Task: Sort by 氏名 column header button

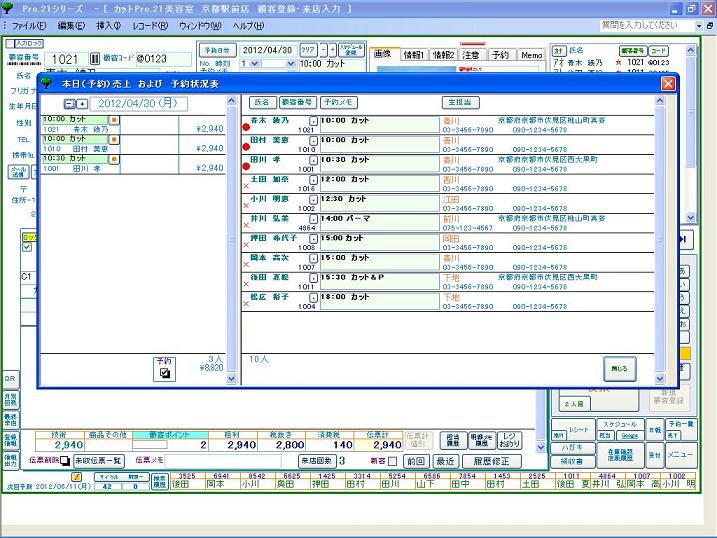Action: 262,102
